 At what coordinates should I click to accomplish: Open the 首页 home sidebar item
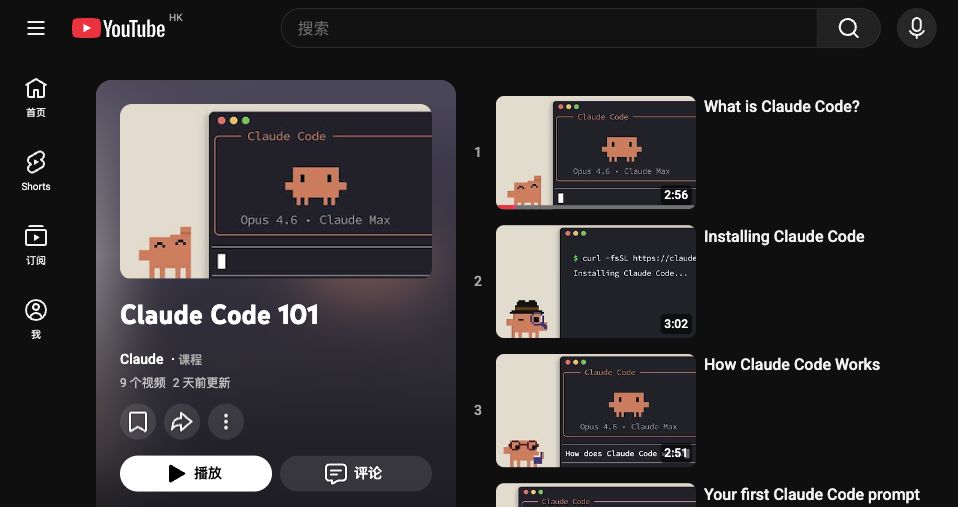(x=36, y=98)
